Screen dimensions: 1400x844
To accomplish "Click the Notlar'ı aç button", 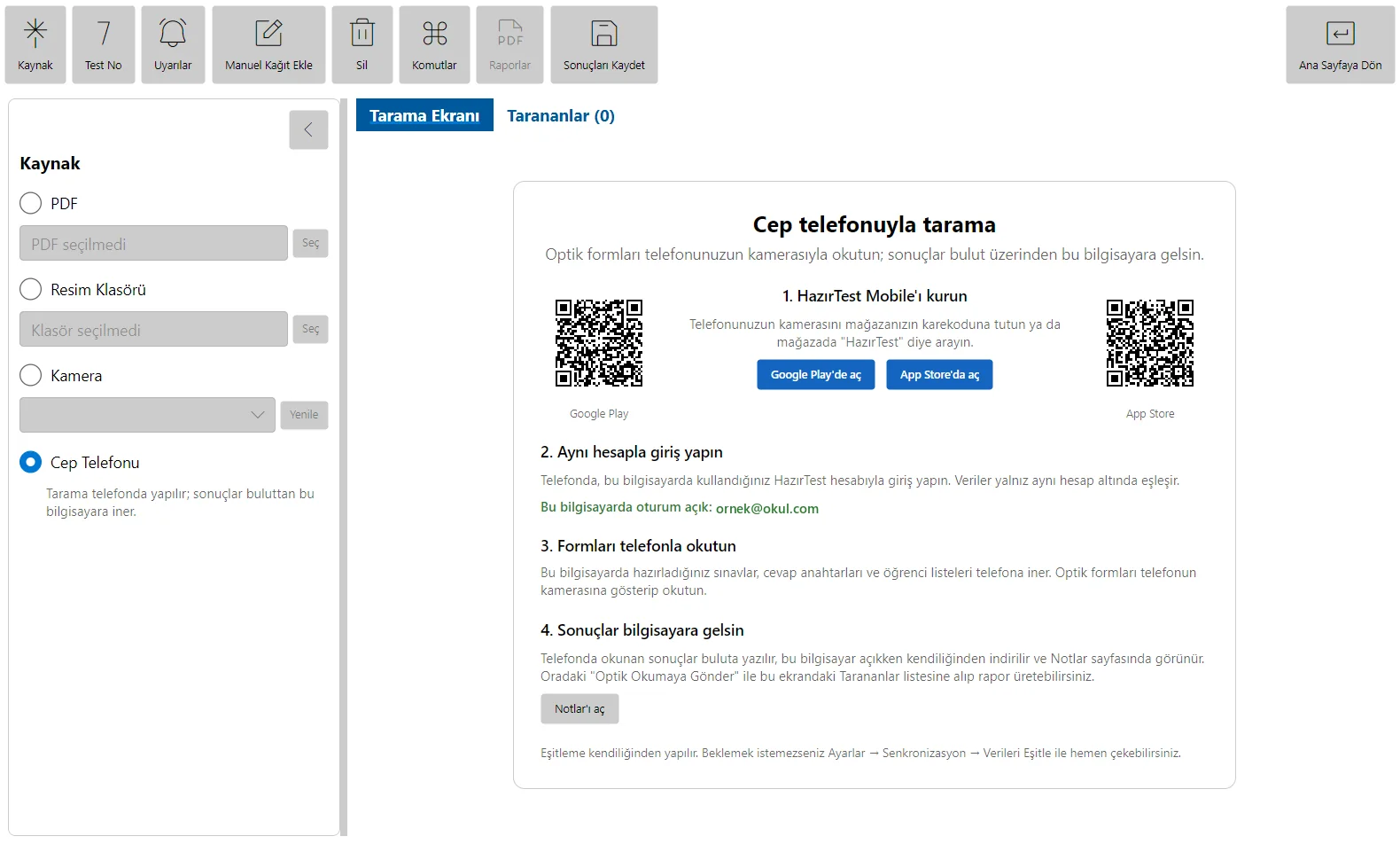I will coord(579,709).
